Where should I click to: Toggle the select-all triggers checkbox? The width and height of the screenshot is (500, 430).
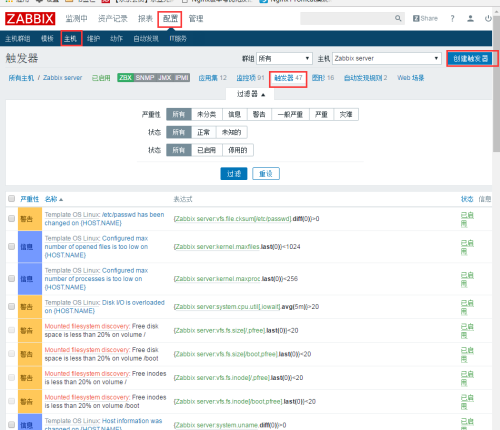point(12,199)
